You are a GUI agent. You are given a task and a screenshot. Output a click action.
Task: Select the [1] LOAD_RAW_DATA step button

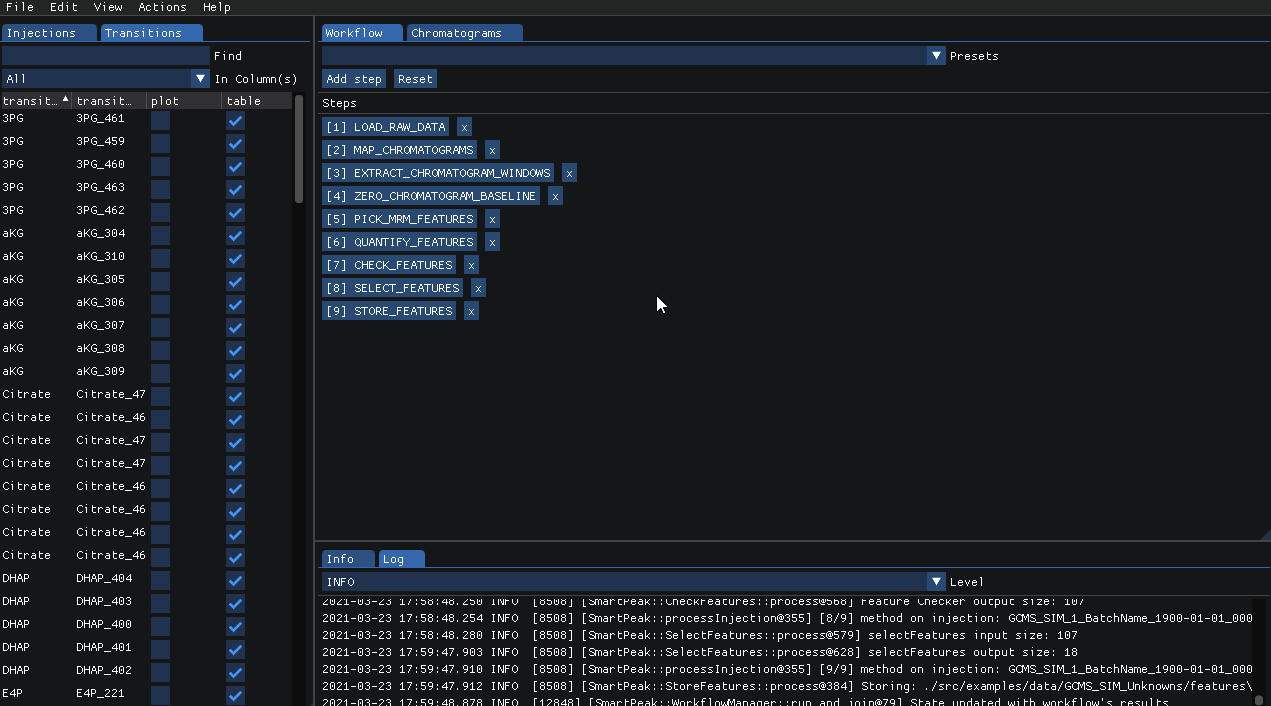click(x=386, y=127)
